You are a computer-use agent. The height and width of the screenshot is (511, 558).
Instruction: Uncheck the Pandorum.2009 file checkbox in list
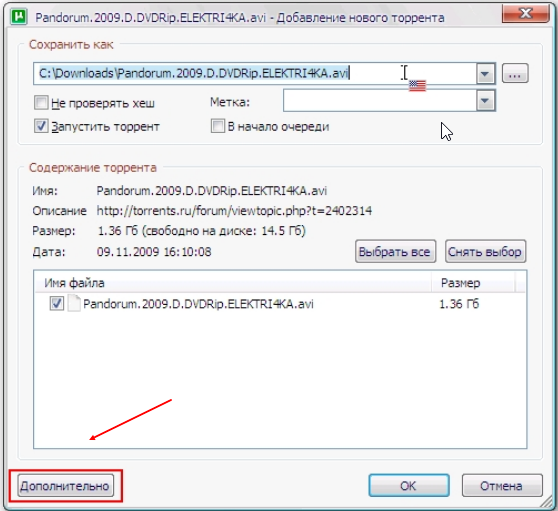point(57,304)
